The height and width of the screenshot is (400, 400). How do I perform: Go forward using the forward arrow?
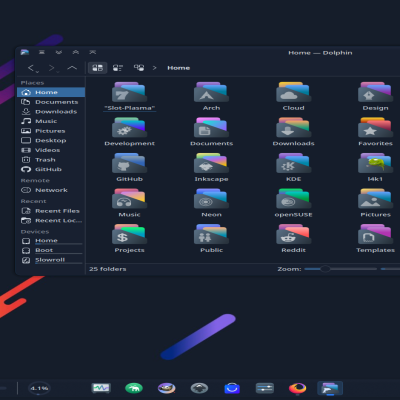coord(51,68)
